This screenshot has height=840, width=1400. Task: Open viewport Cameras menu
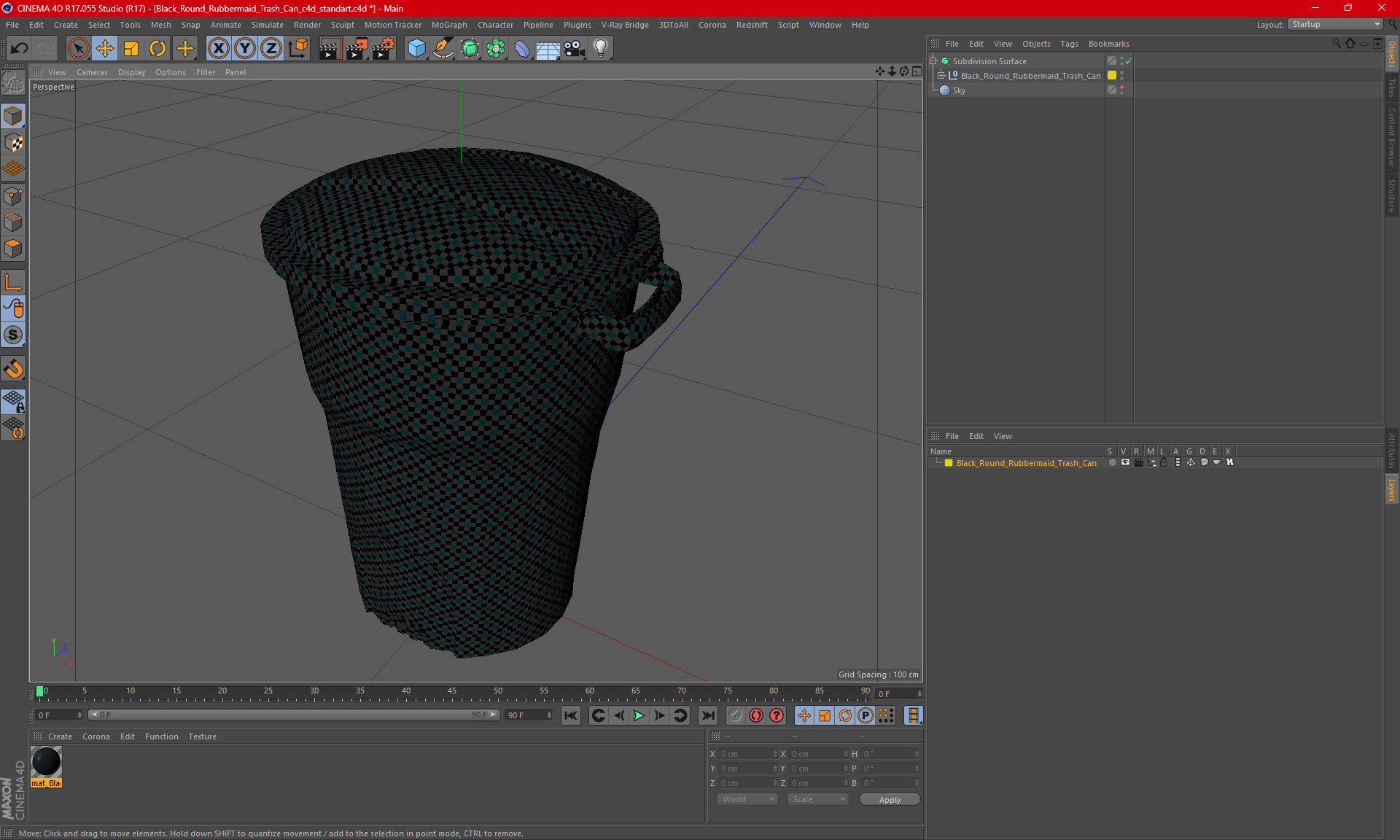pos(92,72)
